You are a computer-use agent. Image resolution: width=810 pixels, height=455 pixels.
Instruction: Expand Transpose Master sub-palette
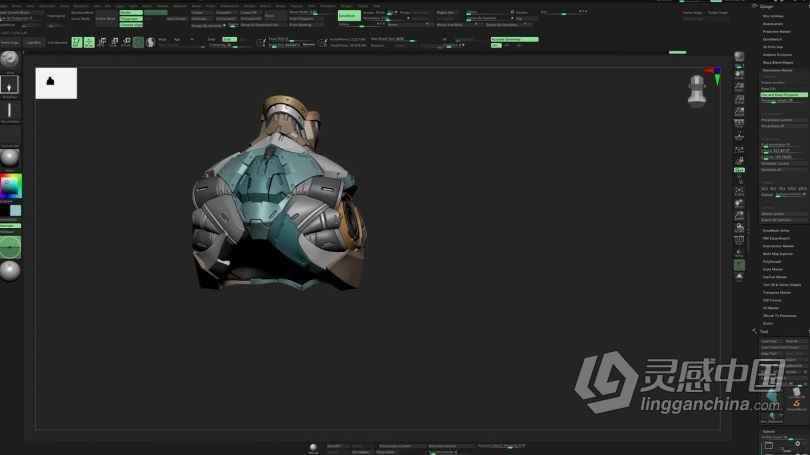click(776, 292)
